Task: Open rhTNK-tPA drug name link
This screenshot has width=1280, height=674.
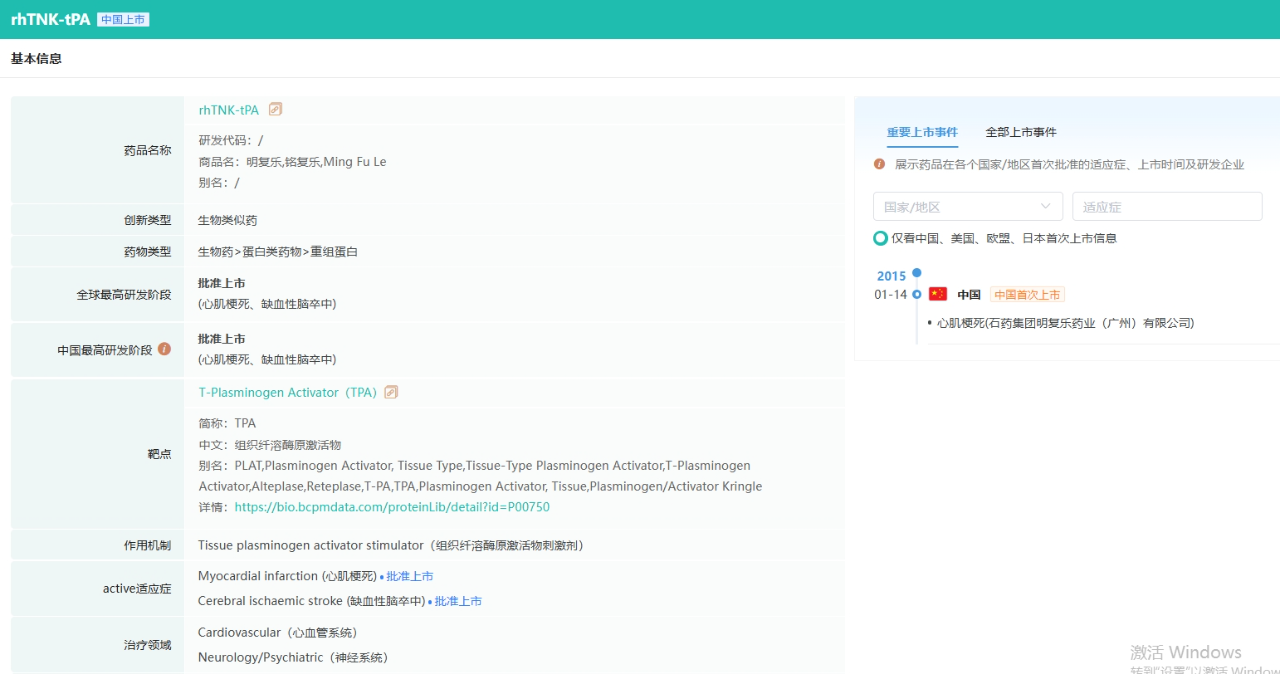Action: 229,109
